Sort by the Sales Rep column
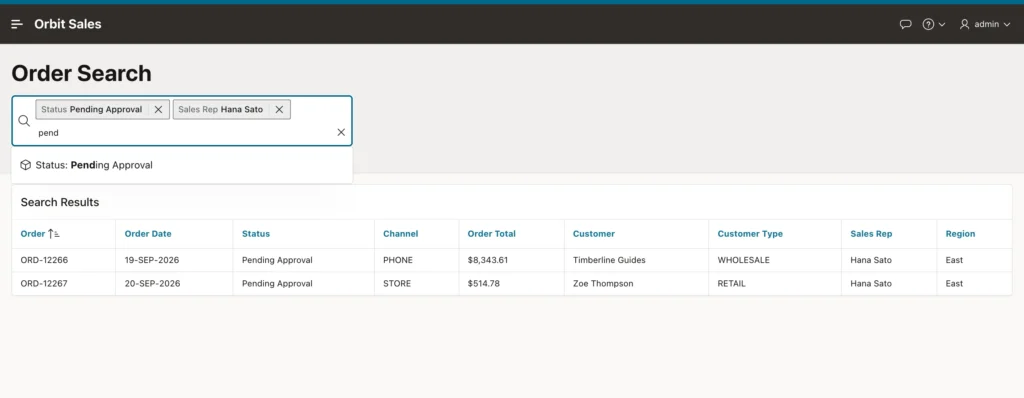The image size is (1024, 398). (x=871, y=233)
